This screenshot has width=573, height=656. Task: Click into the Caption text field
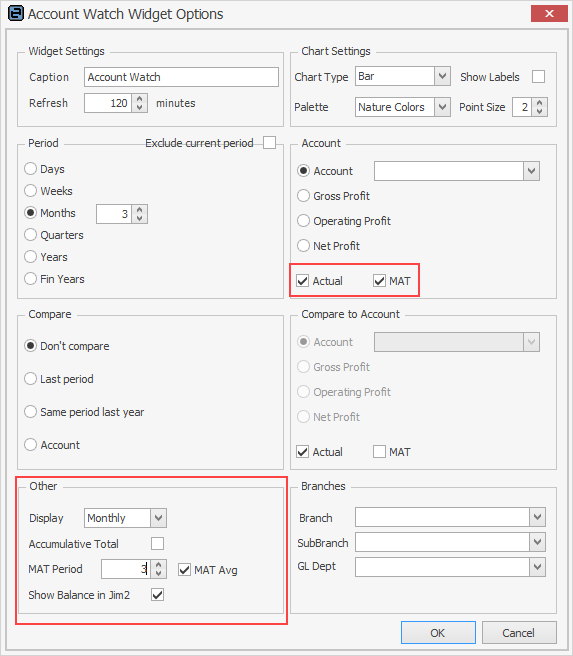(x=181, y=77)
